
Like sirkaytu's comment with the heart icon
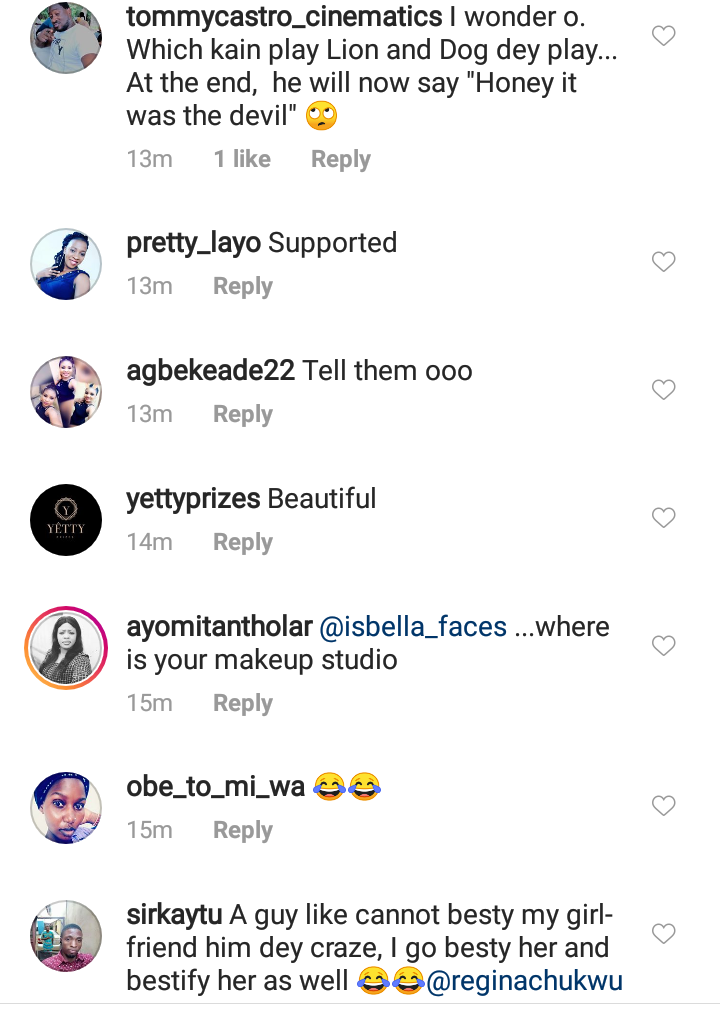point(664,934)
